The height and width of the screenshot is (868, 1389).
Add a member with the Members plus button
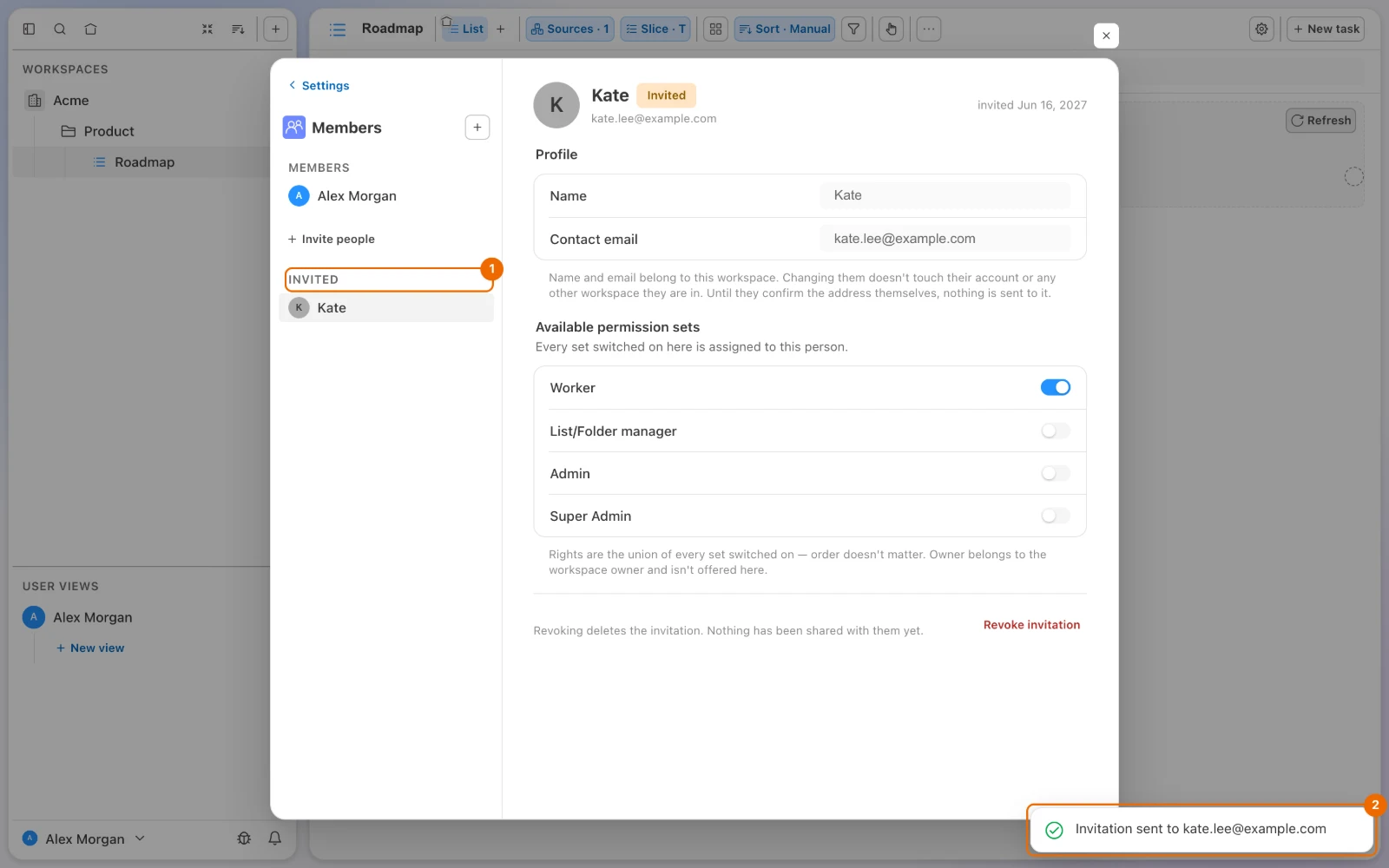[477, 128]
